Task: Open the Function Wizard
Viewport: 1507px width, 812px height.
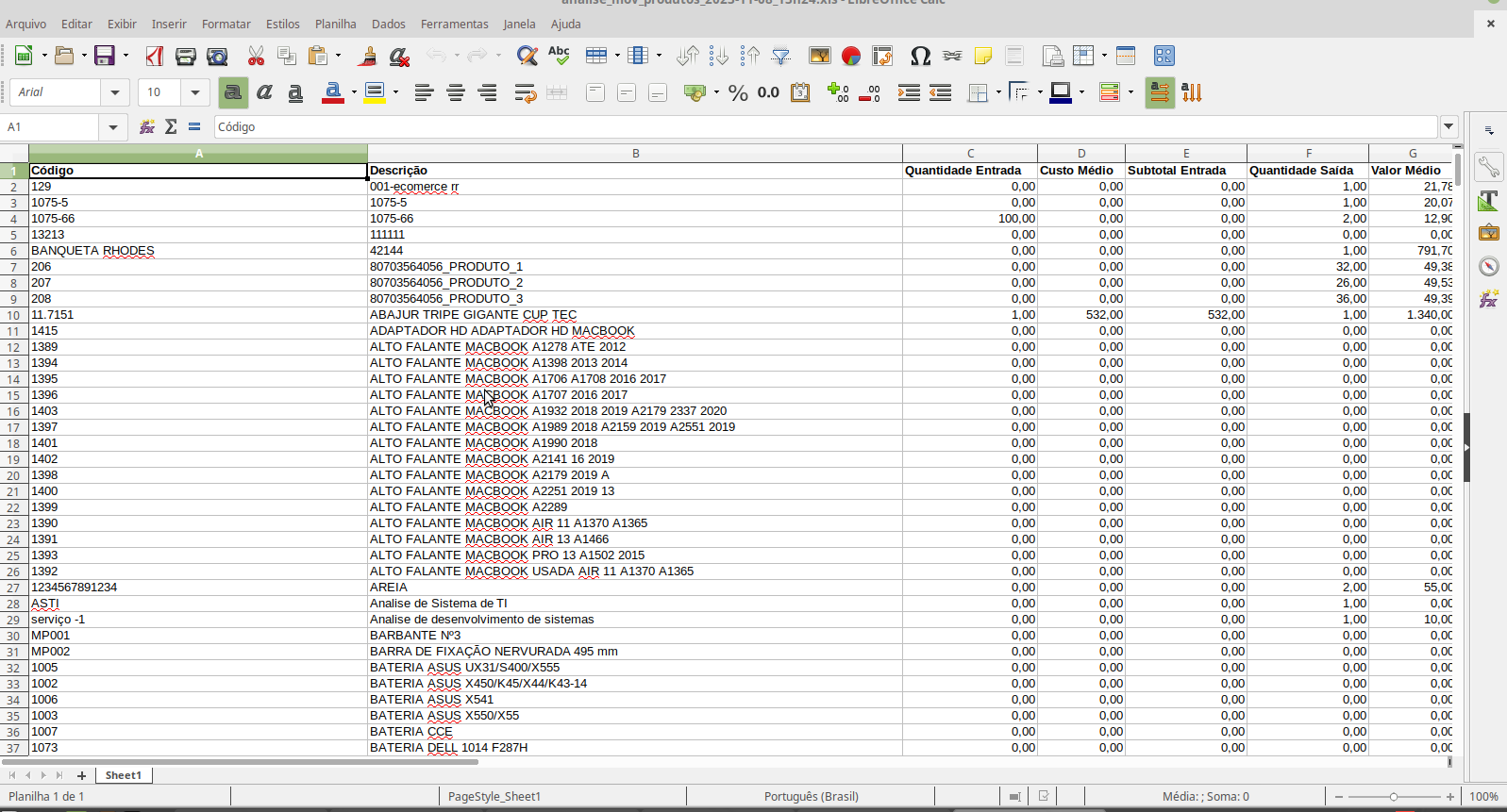Action: point(147,126)
